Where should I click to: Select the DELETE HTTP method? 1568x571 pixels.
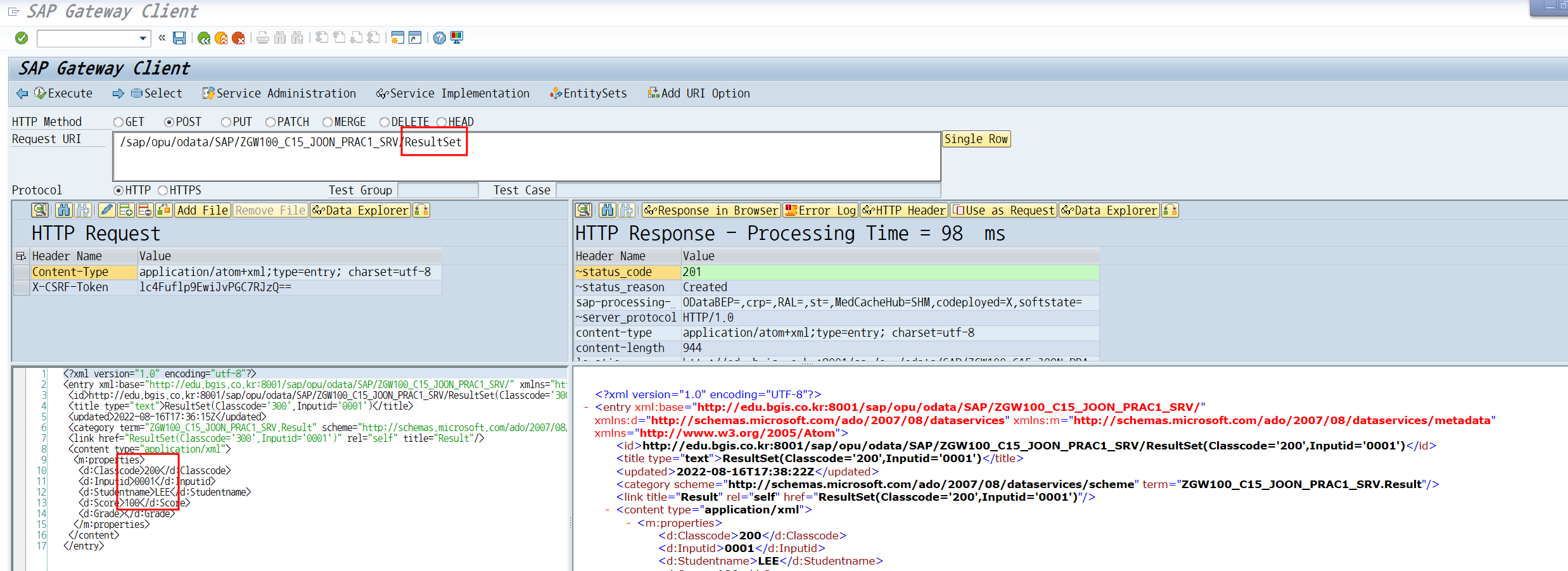pos(385,122)
